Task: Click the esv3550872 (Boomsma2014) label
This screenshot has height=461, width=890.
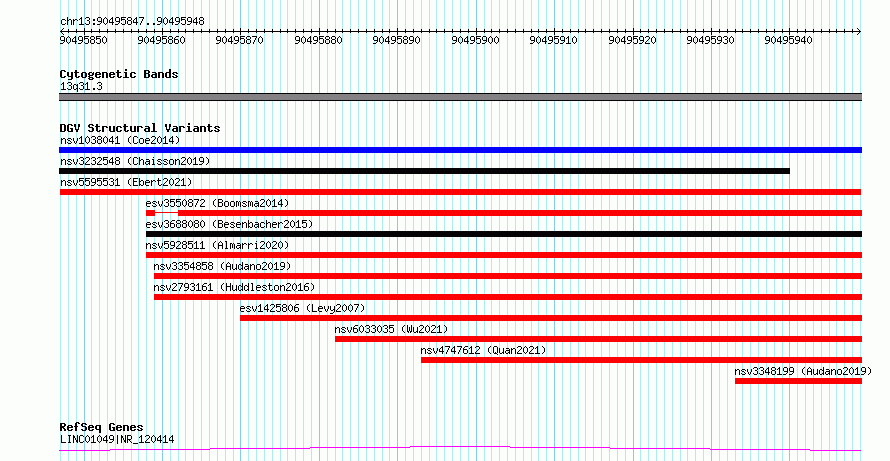Action: [x=217, y=203]
